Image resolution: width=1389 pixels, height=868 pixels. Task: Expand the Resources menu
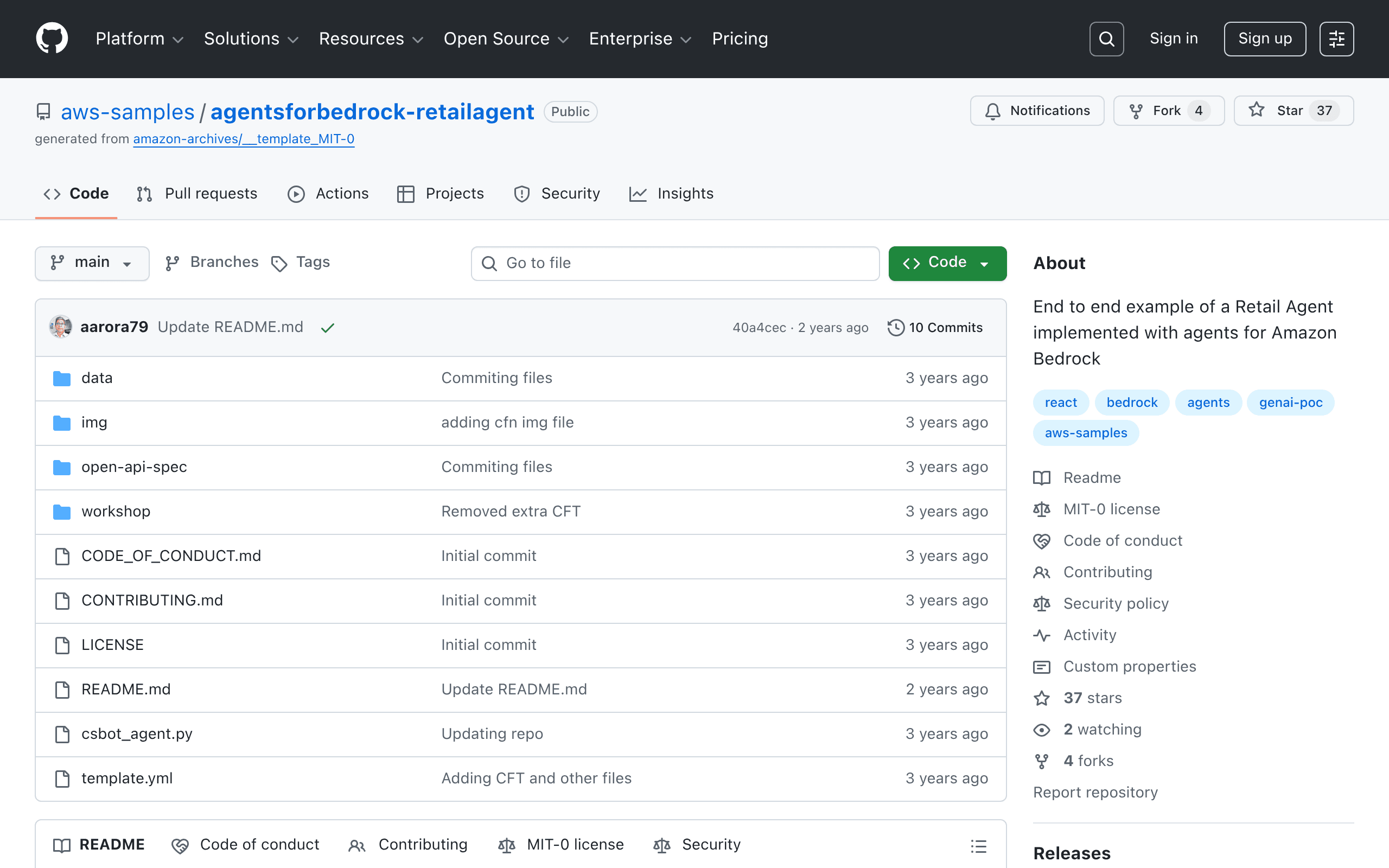click(371, 39)
